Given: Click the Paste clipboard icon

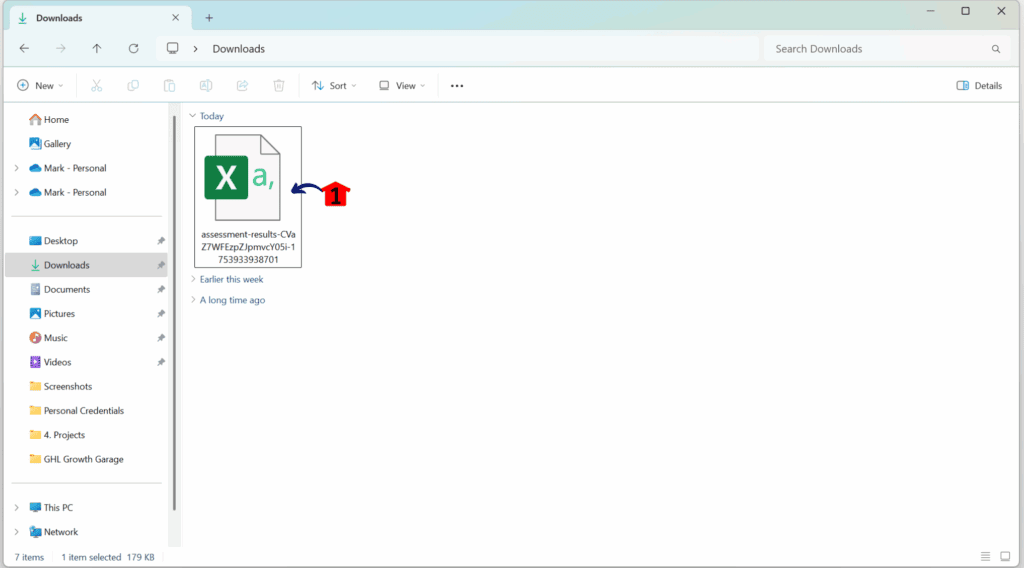Looking at the screenshot, I should coord(169,86).
